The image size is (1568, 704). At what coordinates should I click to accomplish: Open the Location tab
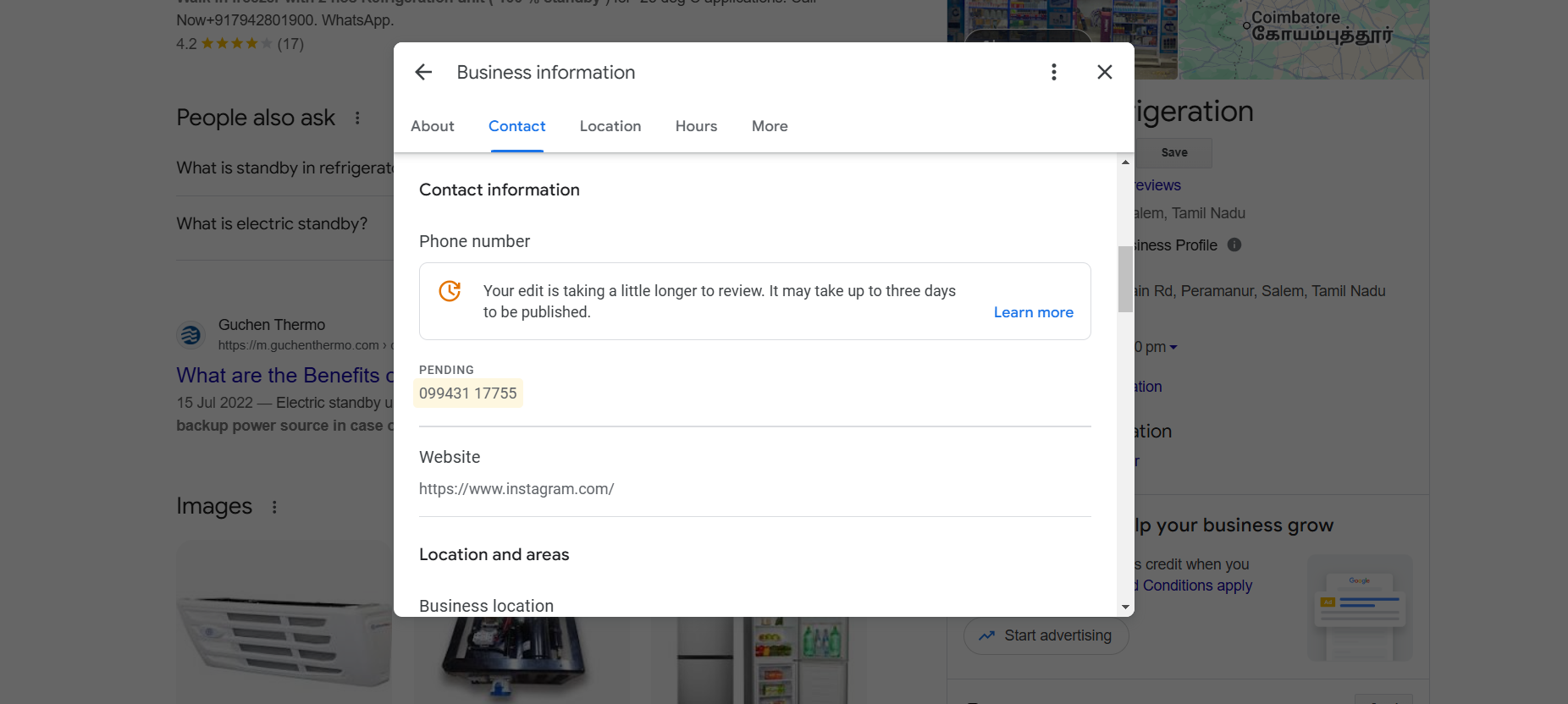point(610,126)
